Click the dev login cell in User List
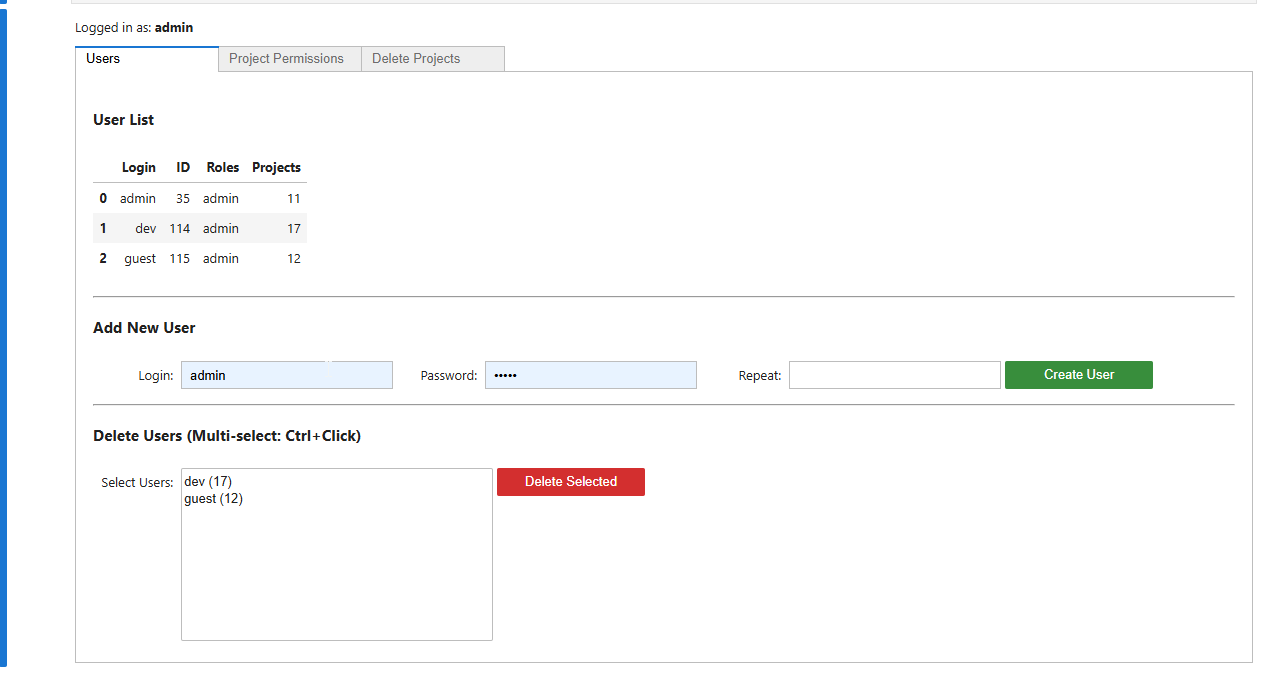The height and width of the screenshot is (676, 1264). [146, 229]
